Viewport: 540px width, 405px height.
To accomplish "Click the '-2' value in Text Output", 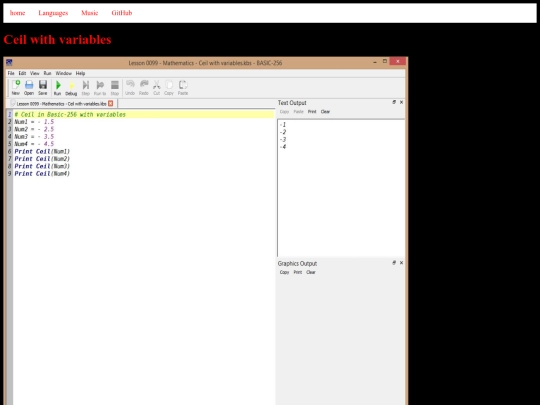I will point(283,132).
